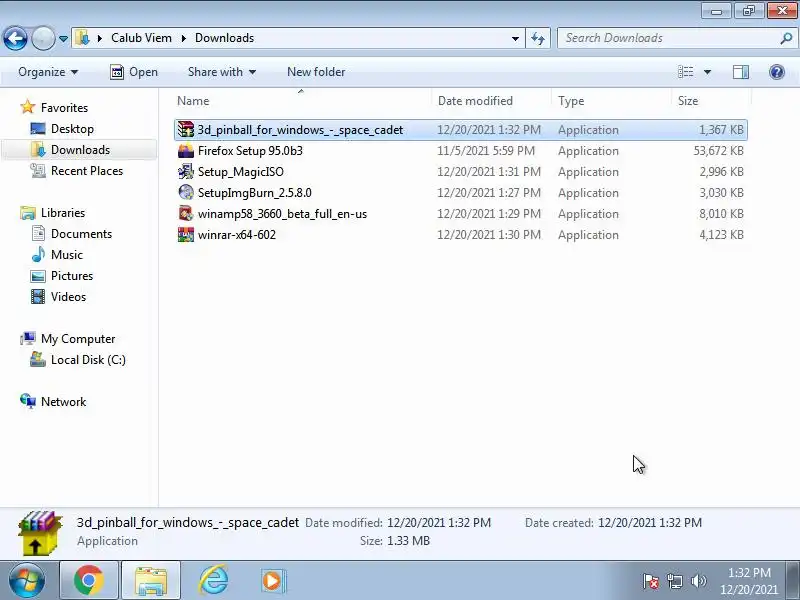Click the taskbar clock showing 1:32 PM

coord(749,581)
